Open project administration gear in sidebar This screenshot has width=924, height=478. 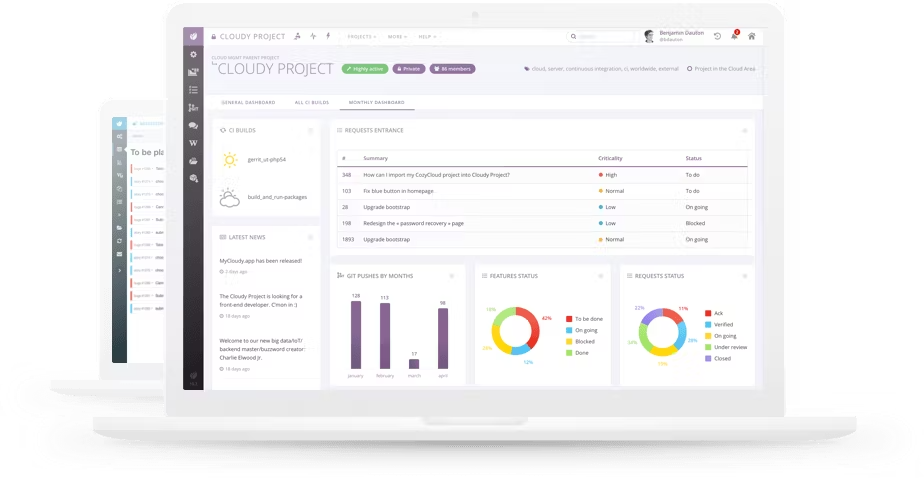193,54
